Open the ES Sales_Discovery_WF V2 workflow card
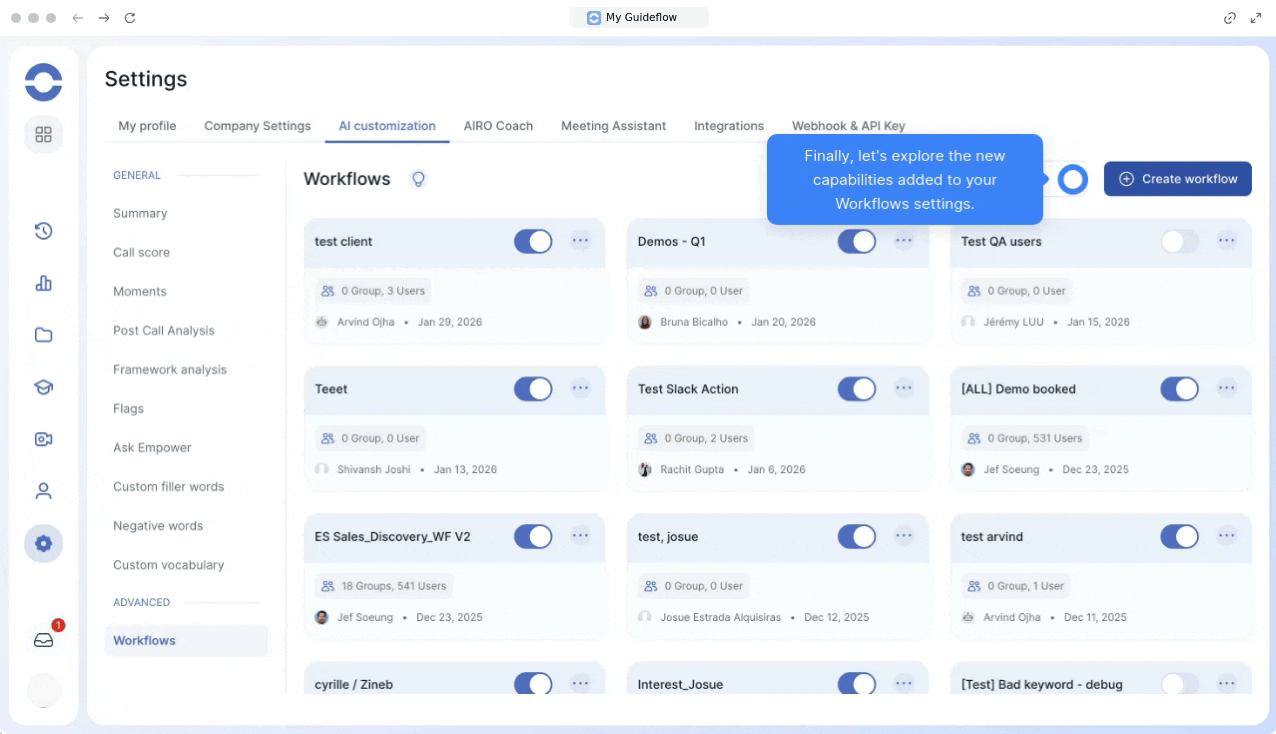This screenshot has height=734, width=1276. pyautogui.click(x=392, y=537)
